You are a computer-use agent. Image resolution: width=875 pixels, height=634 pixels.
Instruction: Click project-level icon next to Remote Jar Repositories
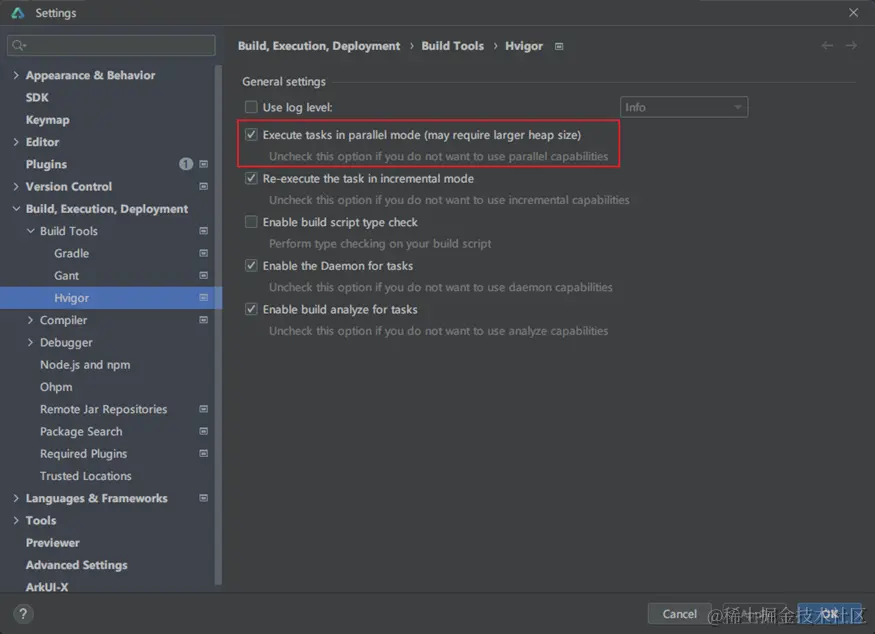coord(204,409)
